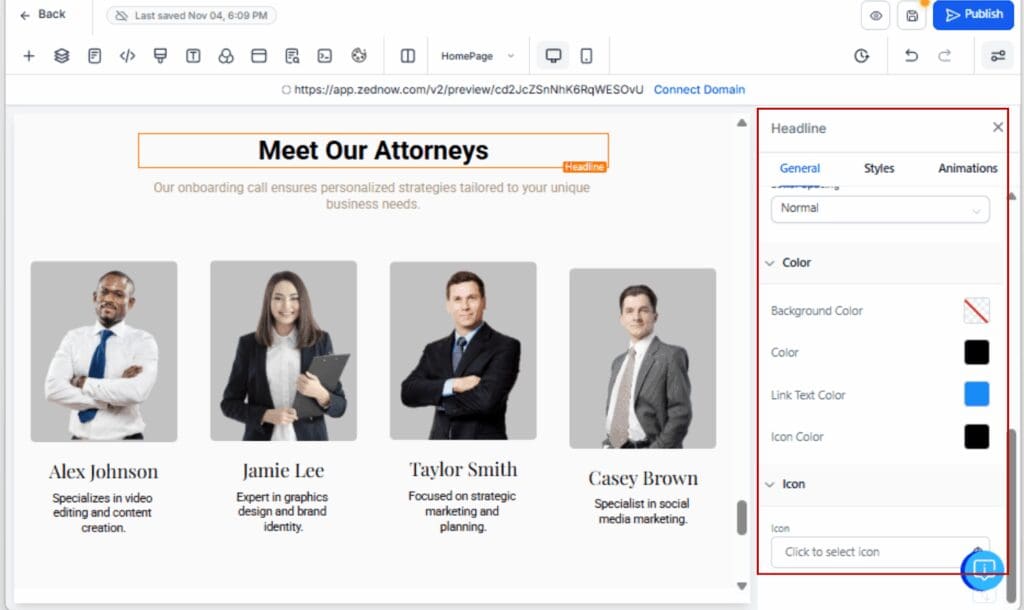
Task: Open the HomePage page selector dropdown
Action: pos(478,57)
